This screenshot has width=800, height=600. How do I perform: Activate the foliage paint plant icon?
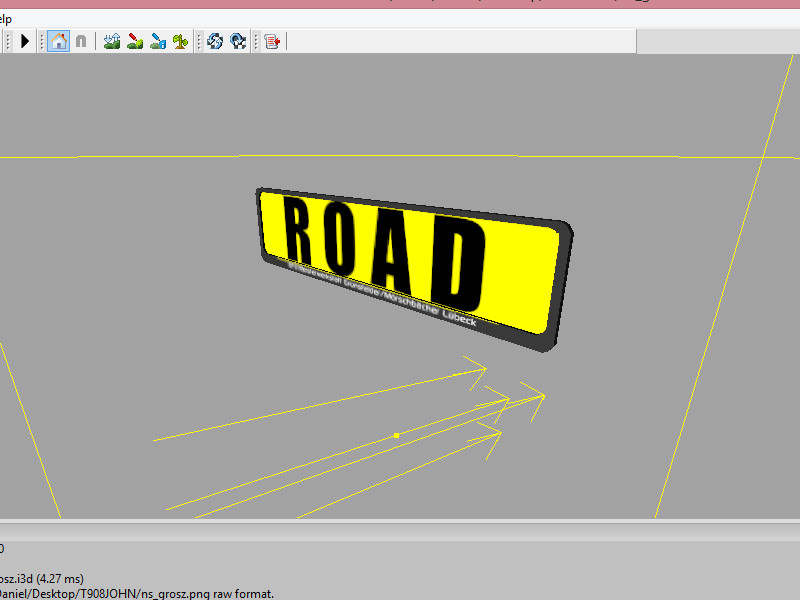pos(180,41)
